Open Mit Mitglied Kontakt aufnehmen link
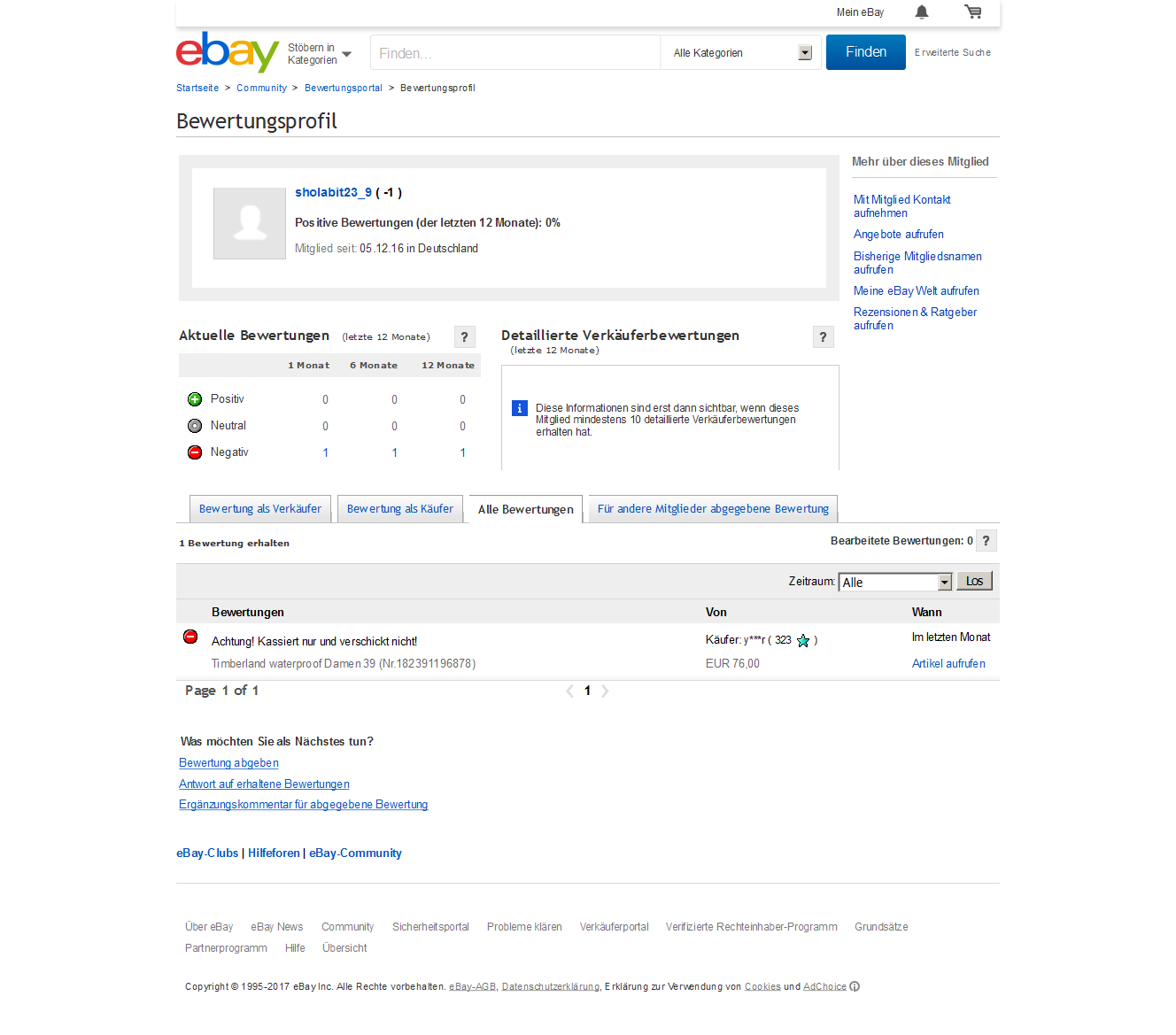Screen dimensions: 1176x1035 pos(901,206)
